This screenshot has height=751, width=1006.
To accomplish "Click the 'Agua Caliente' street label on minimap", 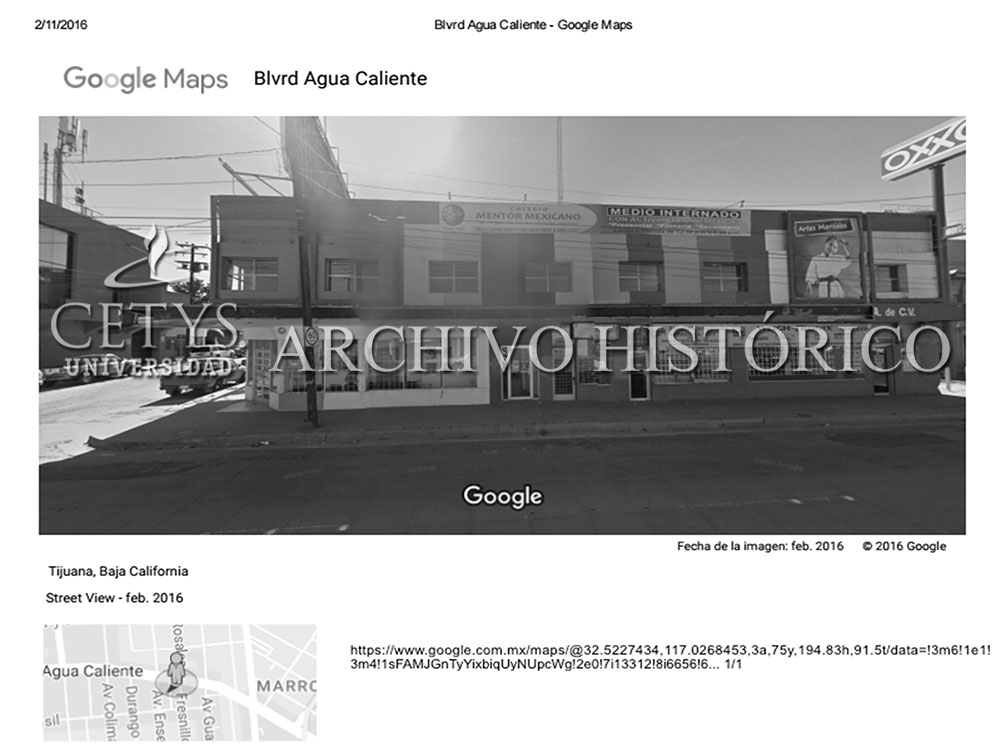I will point(94,671).
